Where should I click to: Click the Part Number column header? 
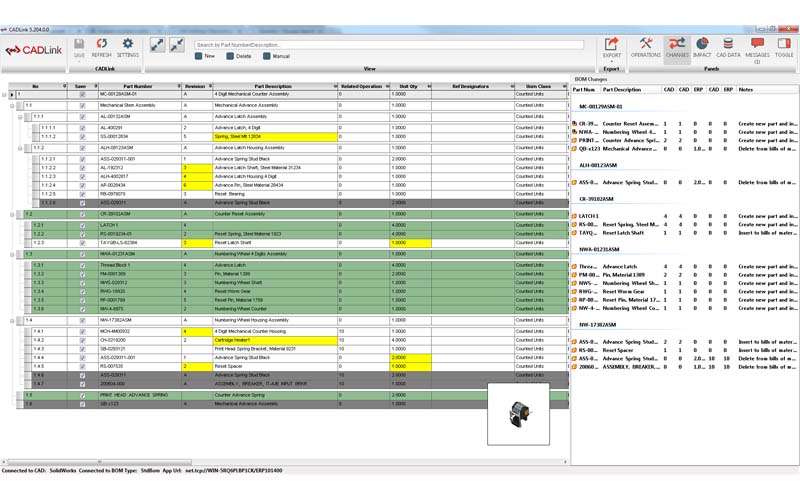[138, 86]
